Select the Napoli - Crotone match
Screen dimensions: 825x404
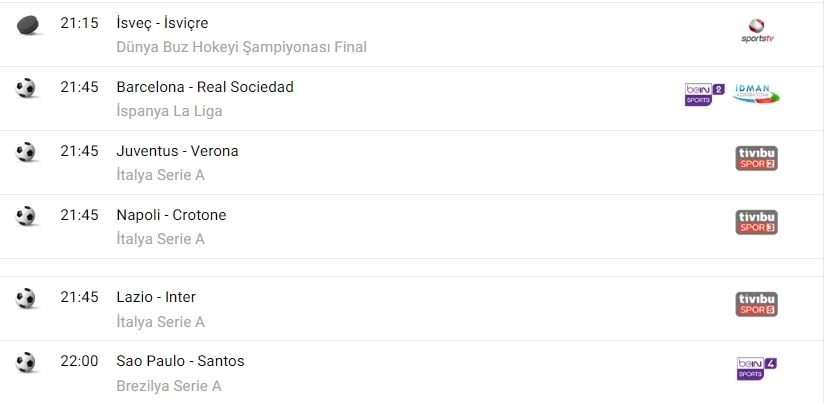[x=171, y=215]
